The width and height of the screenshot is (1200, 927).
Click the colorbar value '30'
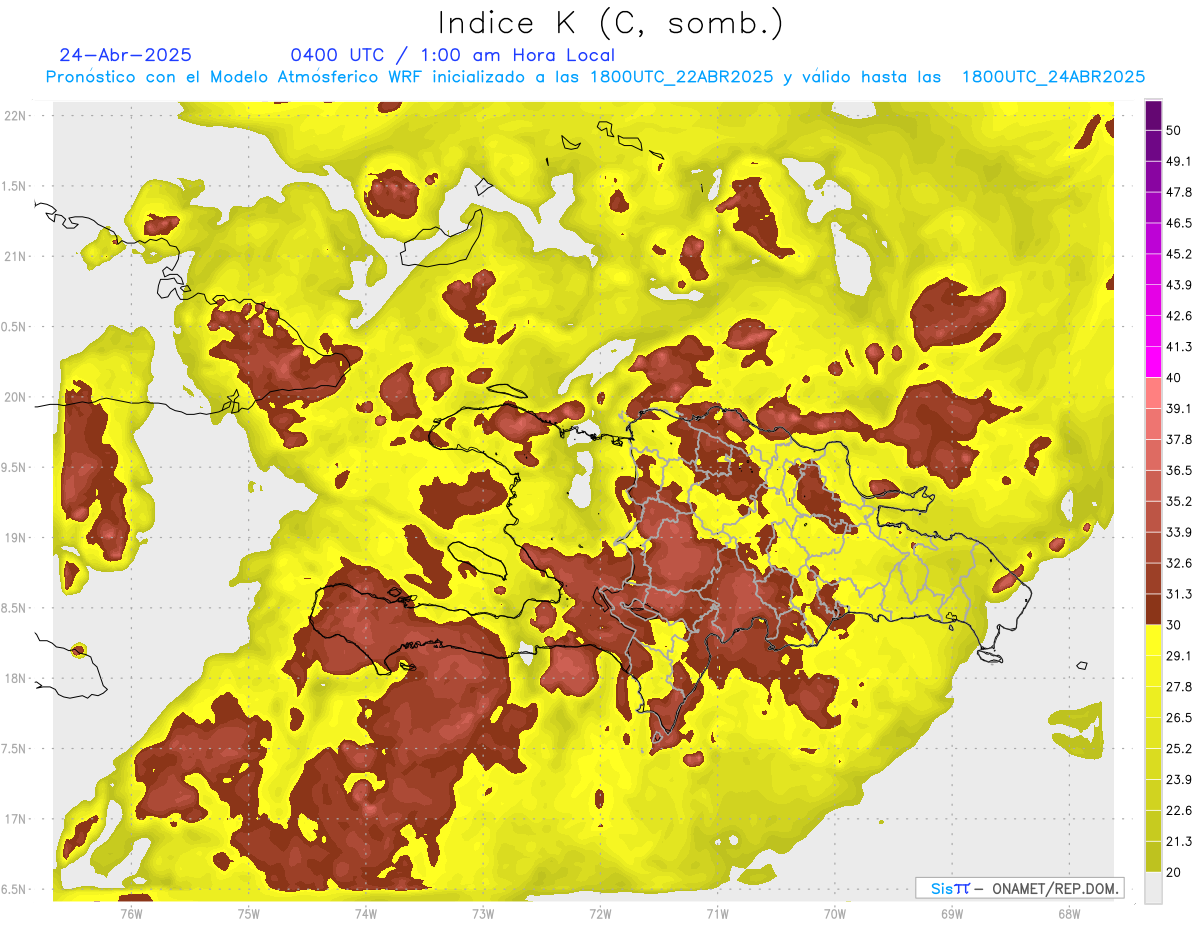point(1174,625)
